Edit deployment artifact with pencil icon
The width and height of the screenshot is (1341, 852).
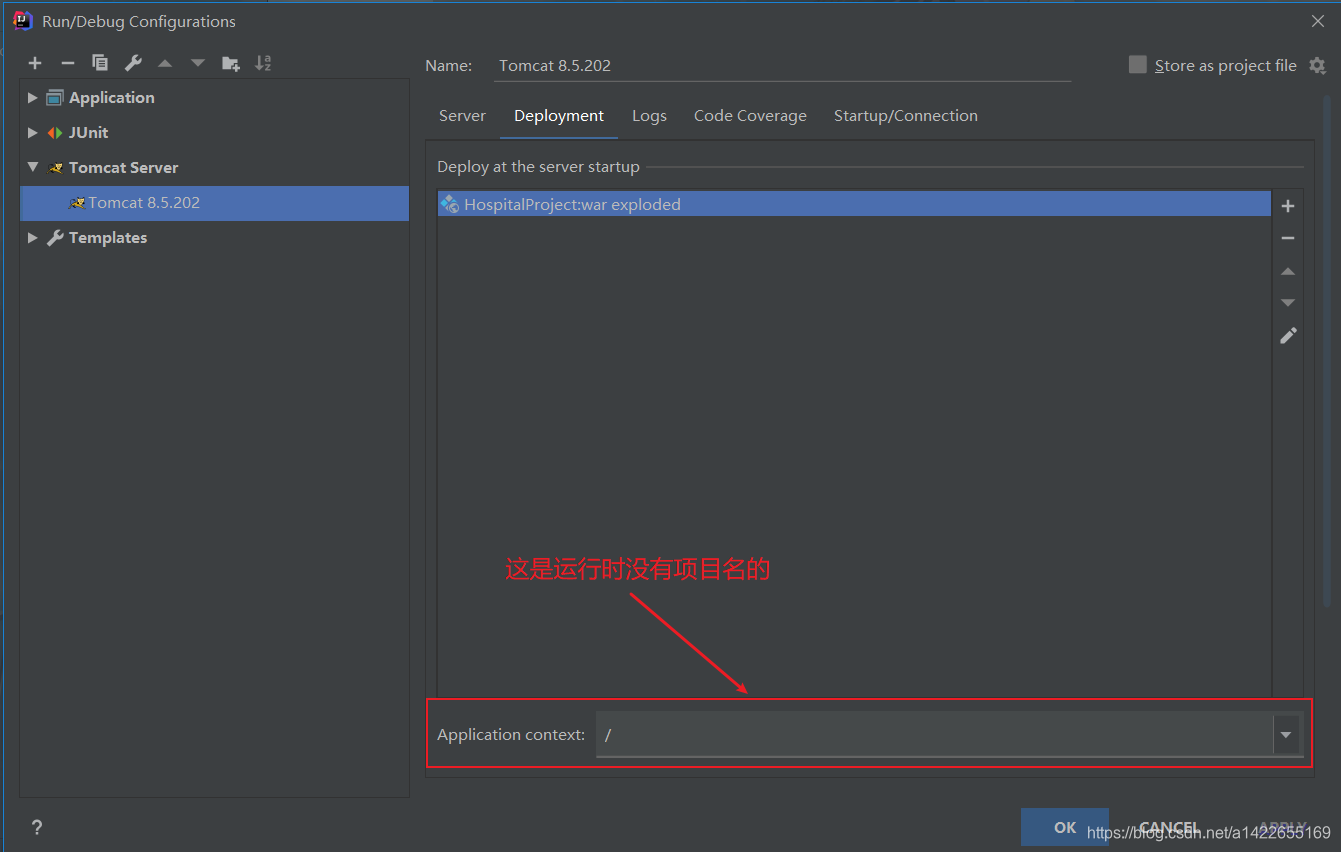(1288, 335)
